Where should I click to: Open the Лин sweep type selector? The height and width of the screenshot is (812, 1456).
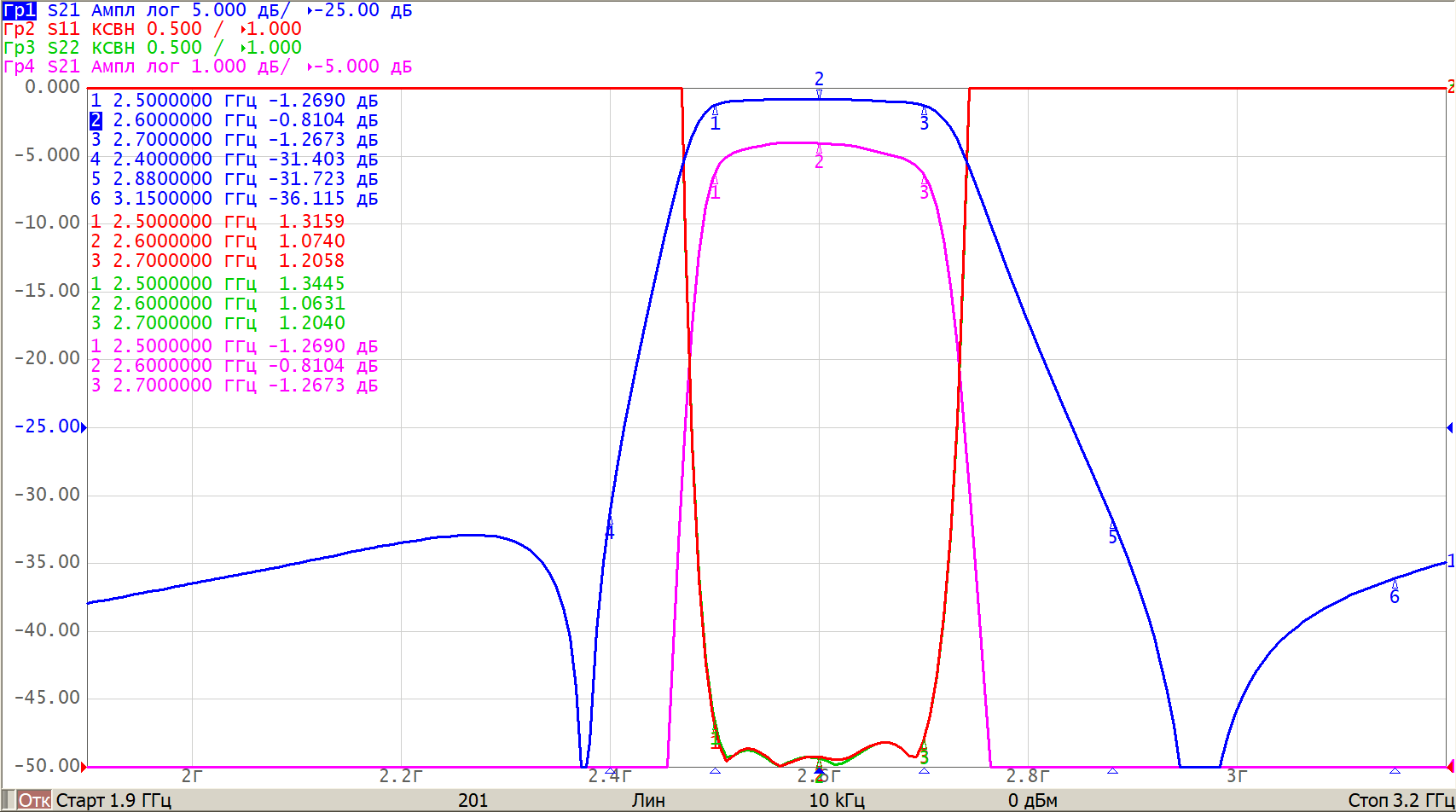tap(648, 800)
